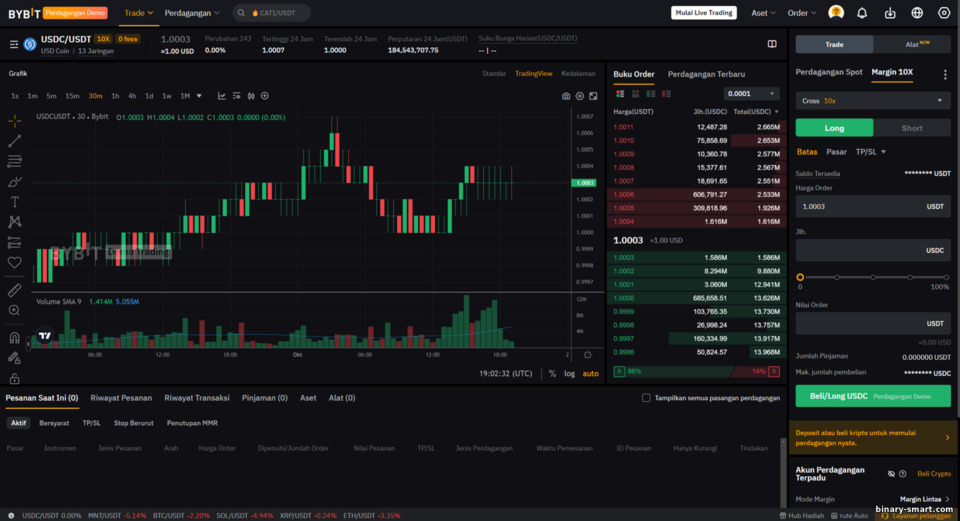Tick the Tampilkan semua pasangan perdagangan checkbox

pos(646,398)
